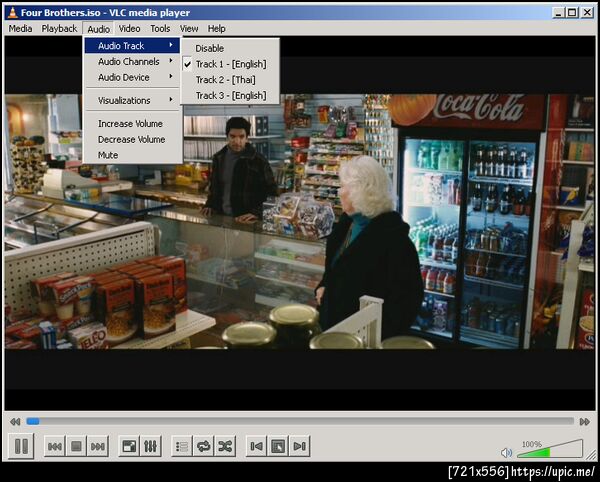Screen dimensions: 600x482
Task: Click the blue seek position handle
Action: pos(33,422)
